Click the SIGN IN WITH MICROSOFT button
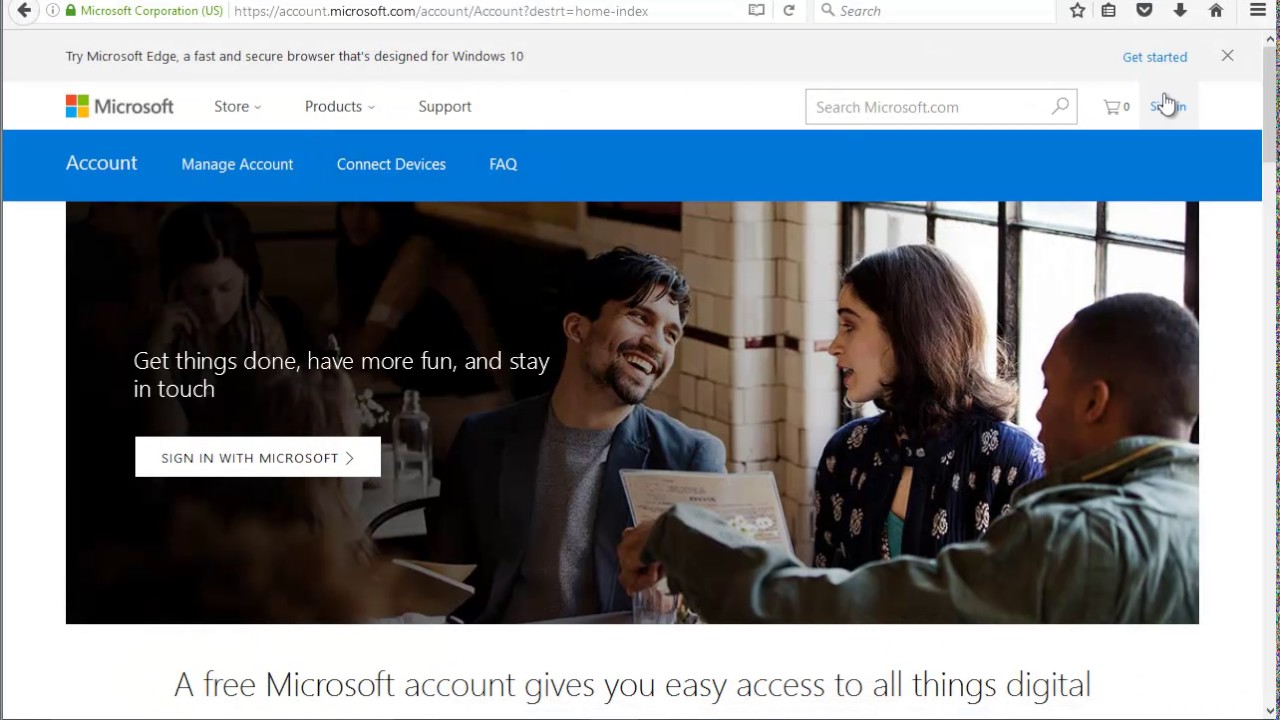 pyautogui.click(x=258, y=457)
